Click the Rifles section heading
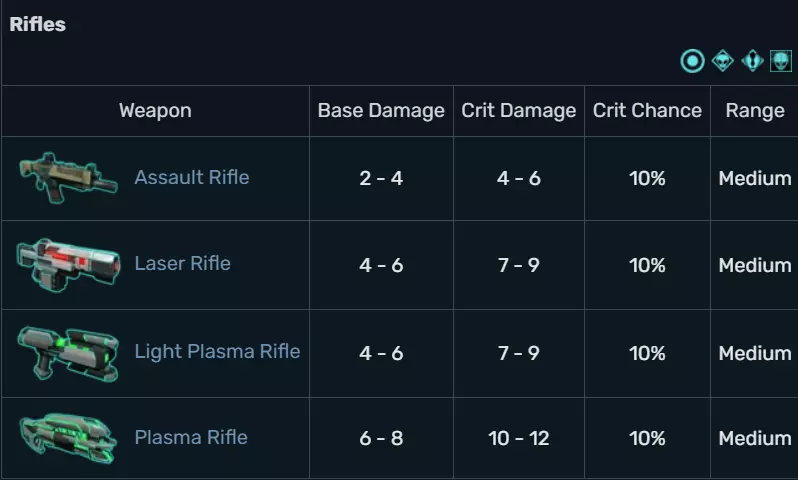 coord(38,25)
